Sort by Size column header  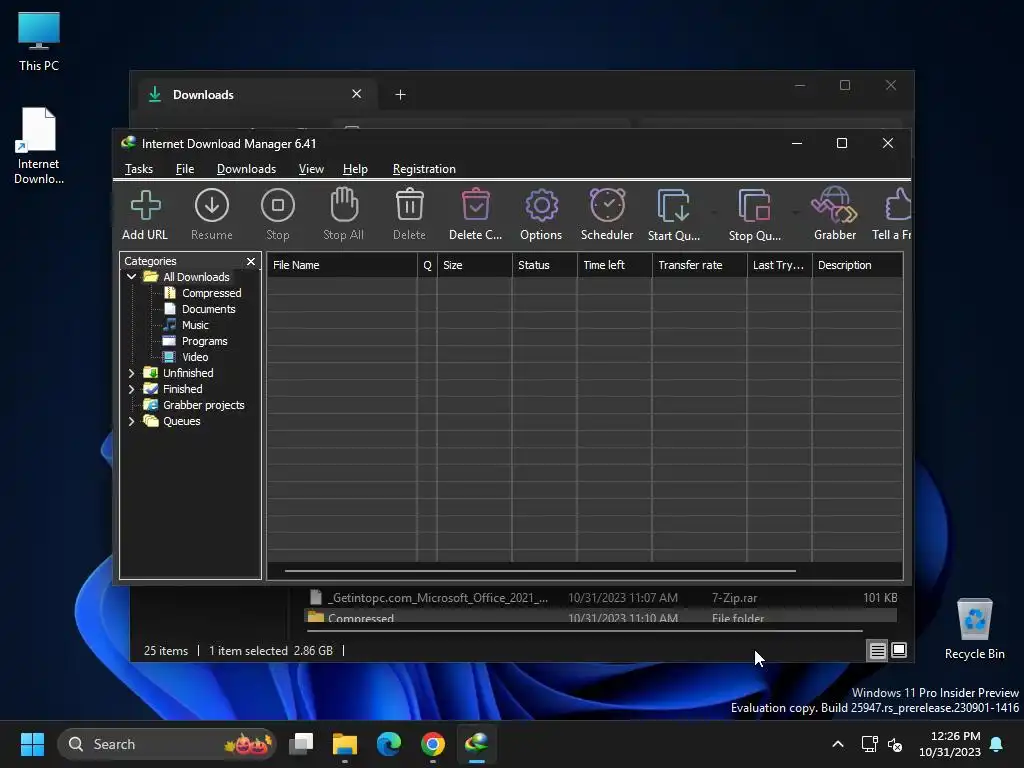pos(475,265)
